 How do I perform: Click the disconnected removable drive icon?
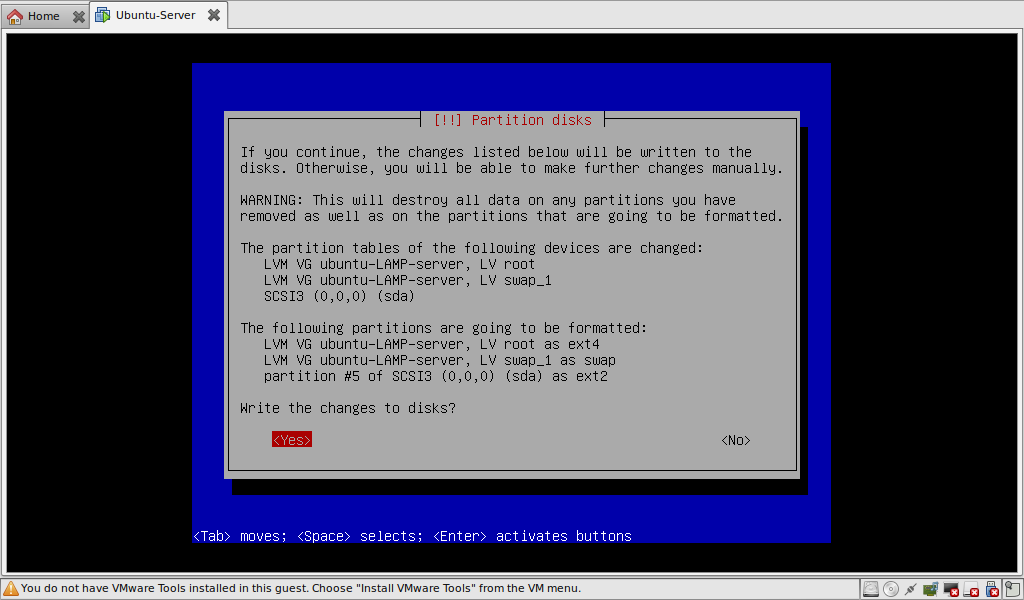pos(971,589)
